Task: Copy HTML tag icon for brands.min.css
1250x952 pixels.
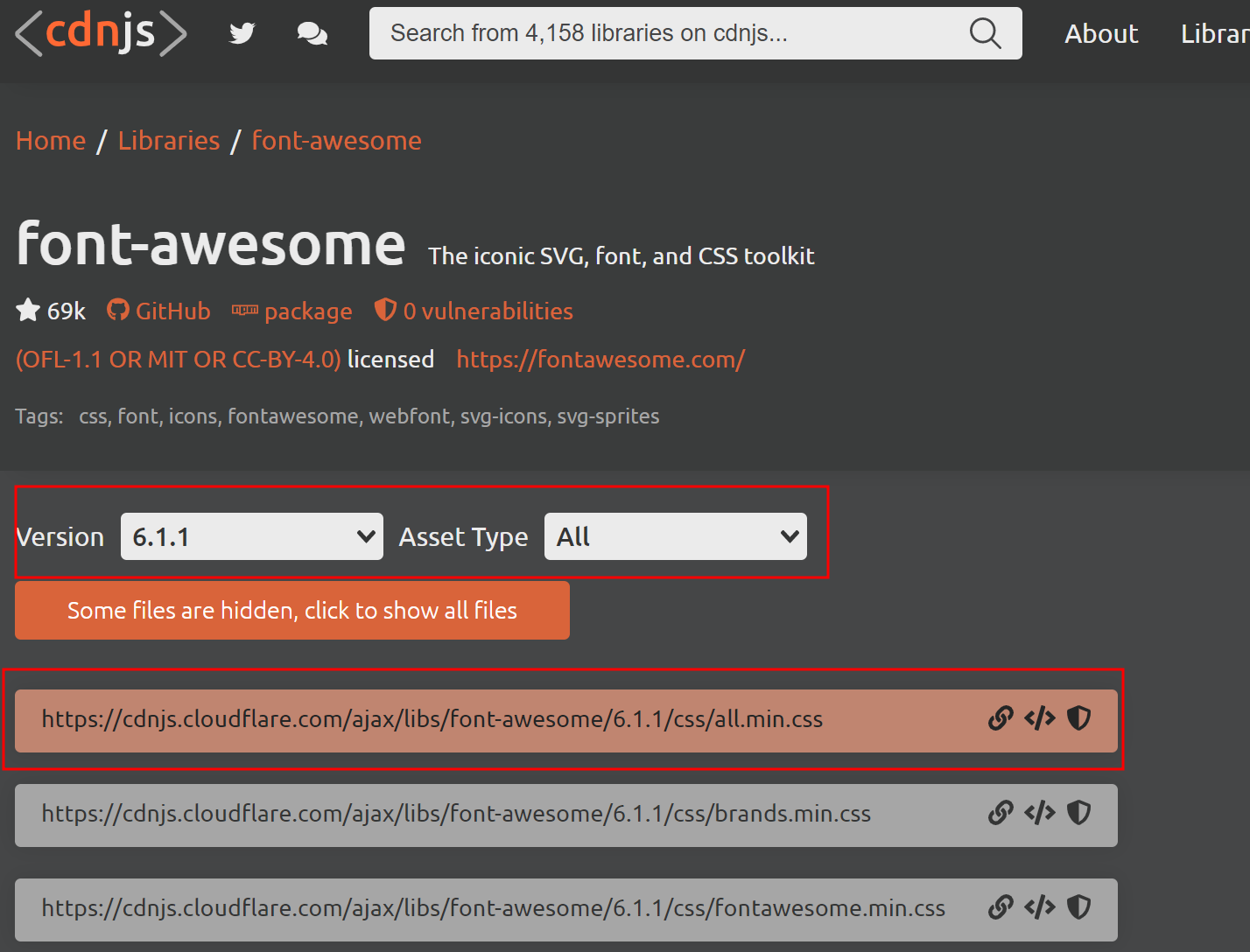Action: [1040, 813]
